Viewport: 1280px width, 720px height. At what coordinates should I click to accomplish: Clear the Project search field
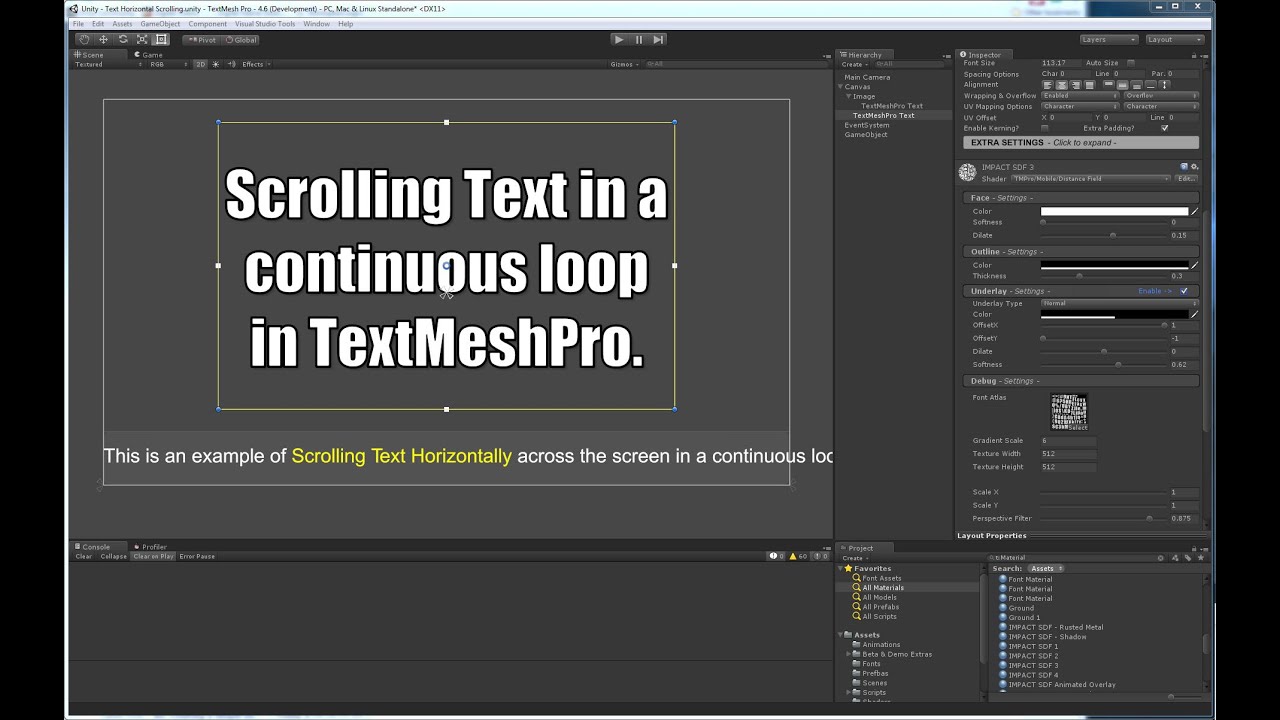click(1160, 558)
